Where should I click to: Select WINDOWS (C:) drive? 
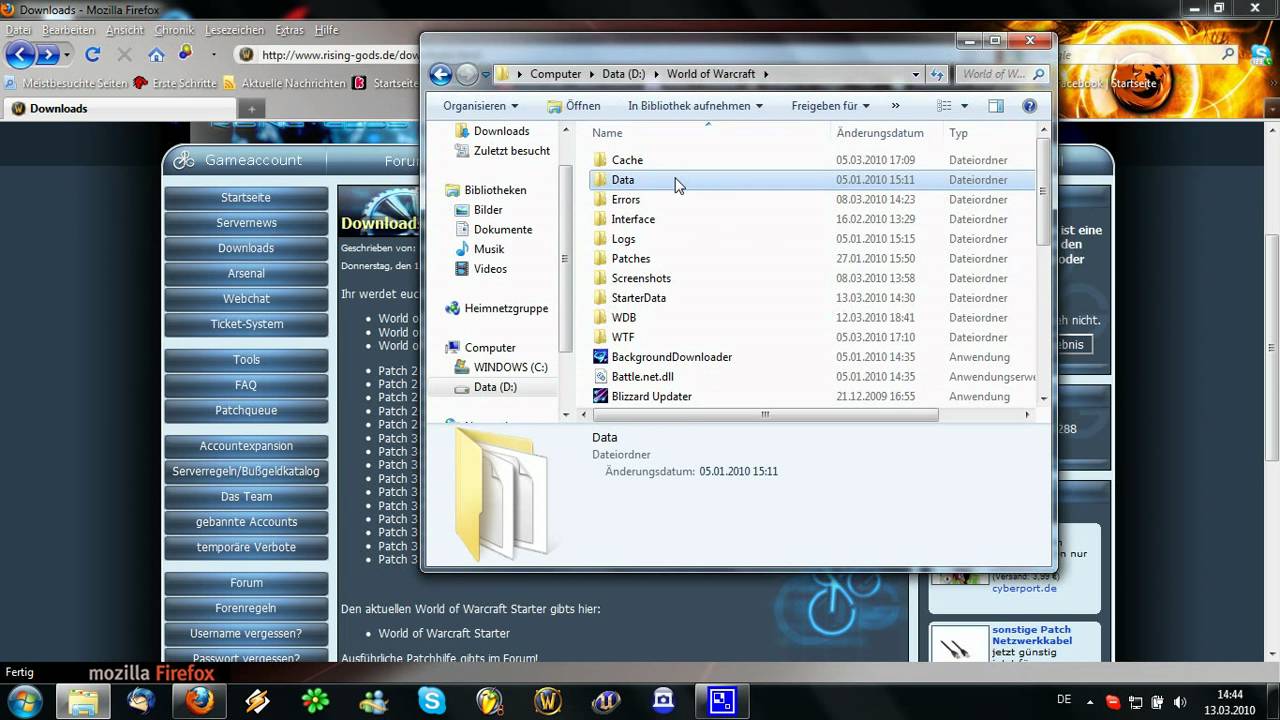point(510,367)
